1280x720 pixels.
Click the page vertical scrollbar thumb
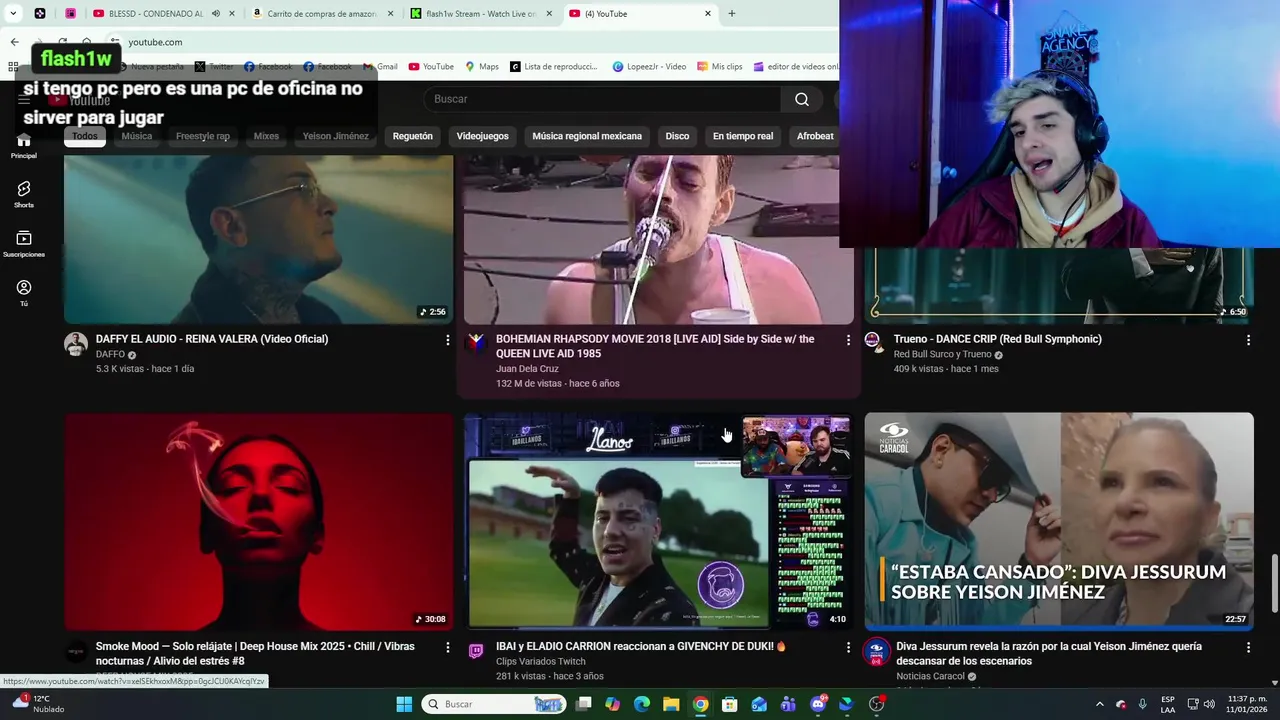(x=1274, y=581)
